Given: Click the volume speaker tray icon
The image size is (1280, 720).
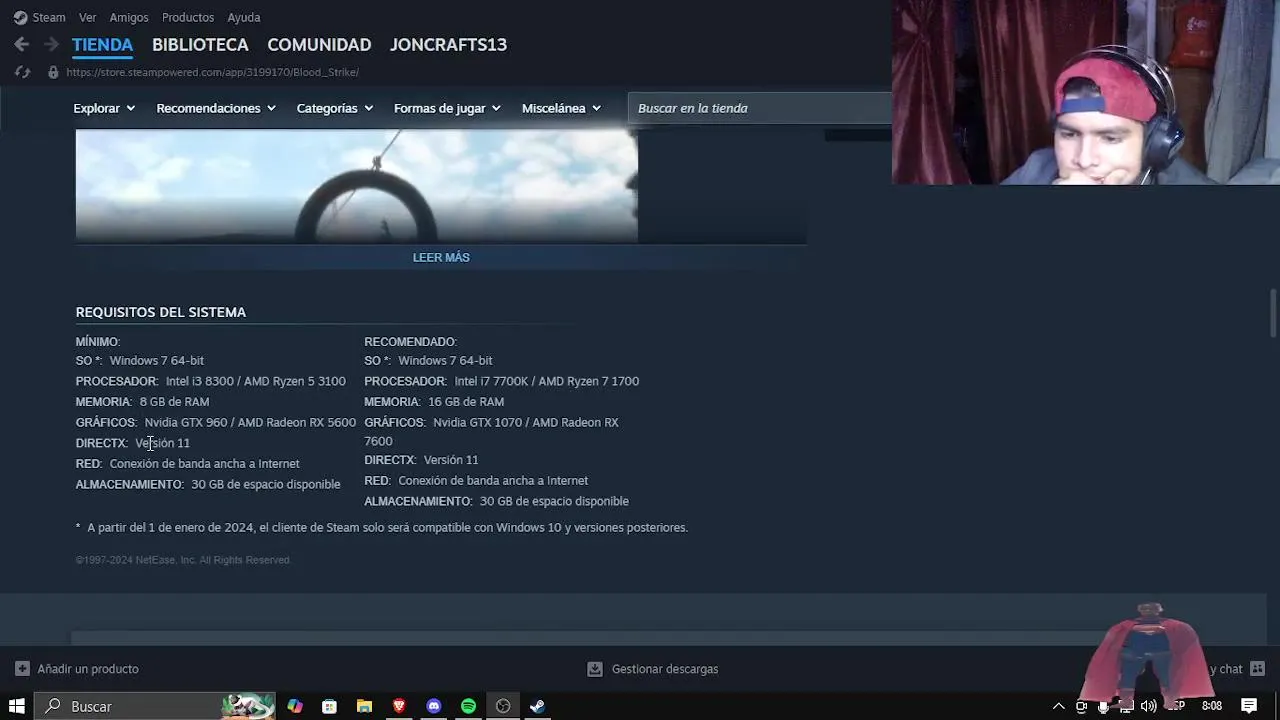Looking at the screenshot, I should click(1148, 706).
